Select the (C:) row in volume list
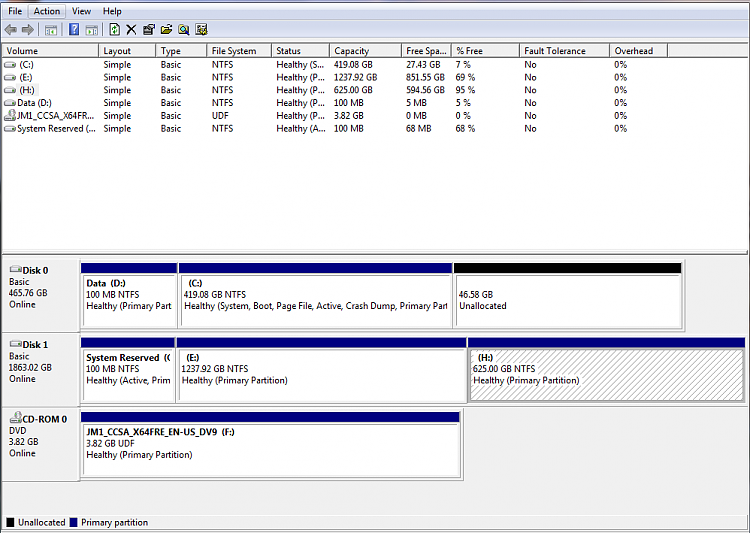This screenshot has height=533, width=750. pyautogui.click(x=335, y=65)
